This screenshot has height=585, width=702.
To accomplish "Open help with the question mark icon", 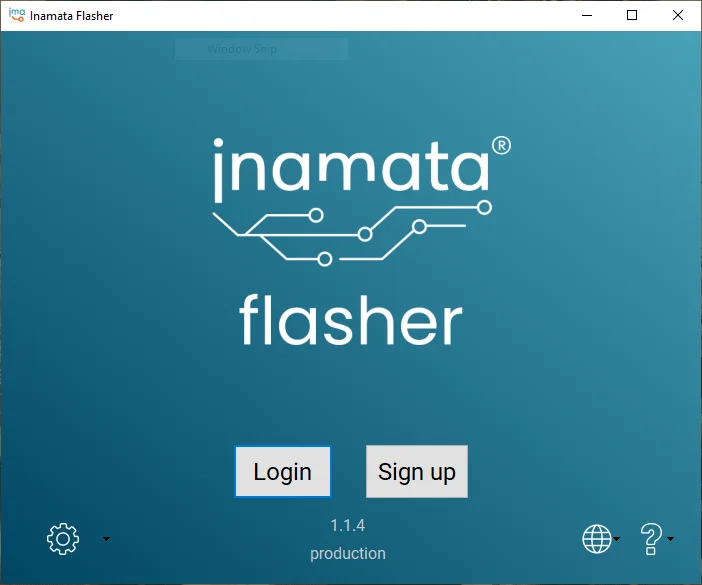I will pyautogui.click(x=651, y=539).
